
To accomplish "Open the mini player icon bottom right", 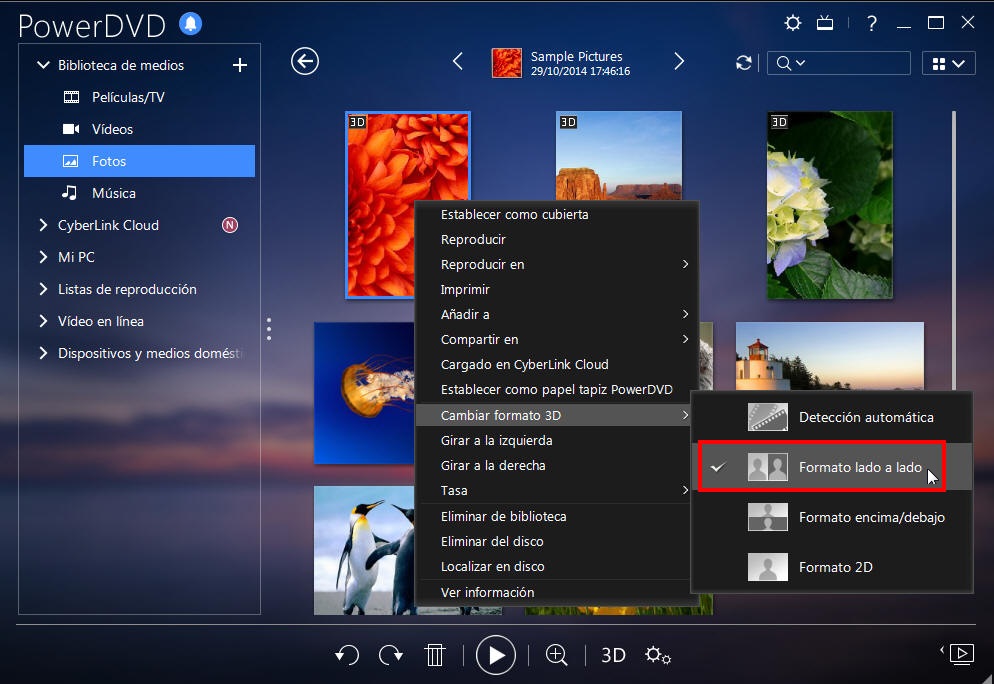I will 961,654.
